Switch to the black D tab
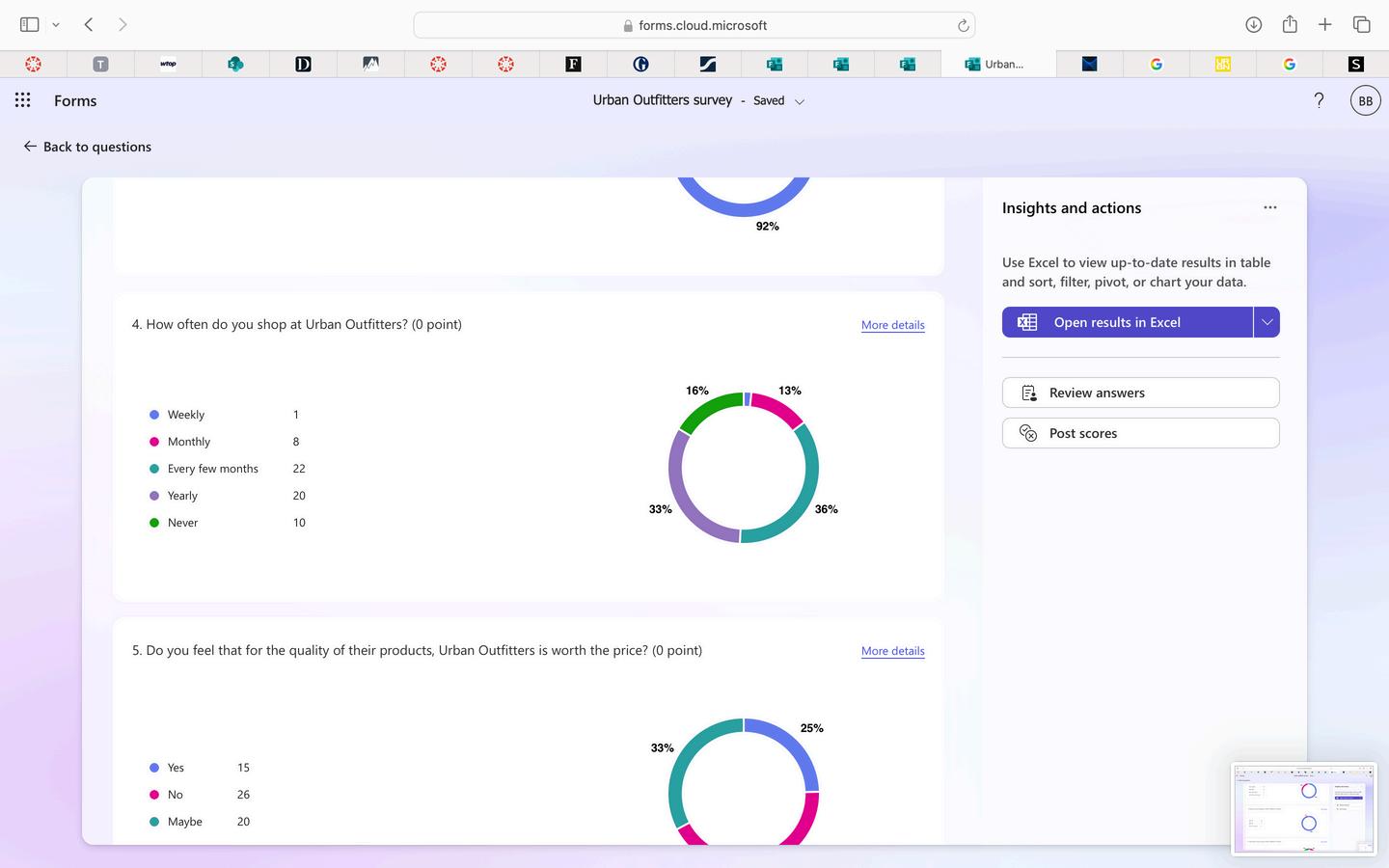The image size is (1389, 868). point(303,64)
